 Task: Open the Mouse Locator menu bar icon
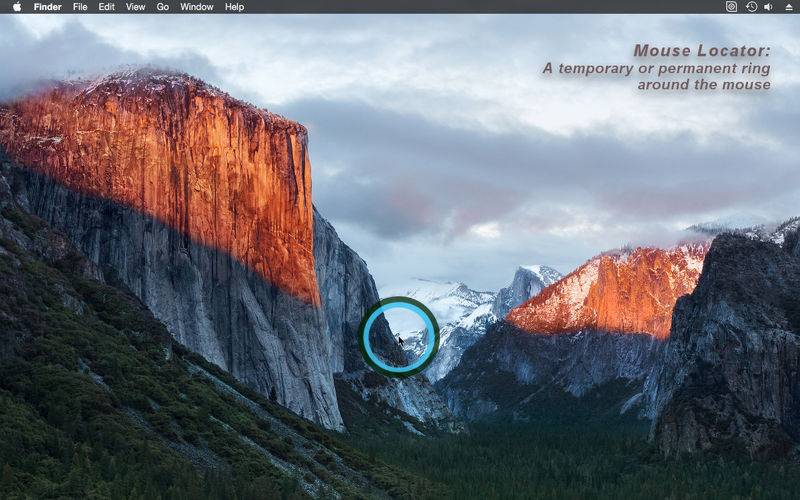pos(731,7)
